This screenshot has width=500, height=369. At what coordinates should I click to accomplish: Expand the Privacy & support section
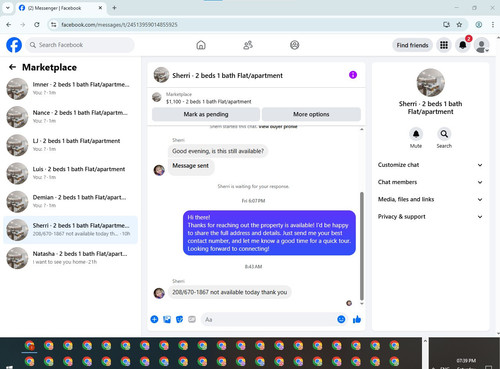[430, 217]
